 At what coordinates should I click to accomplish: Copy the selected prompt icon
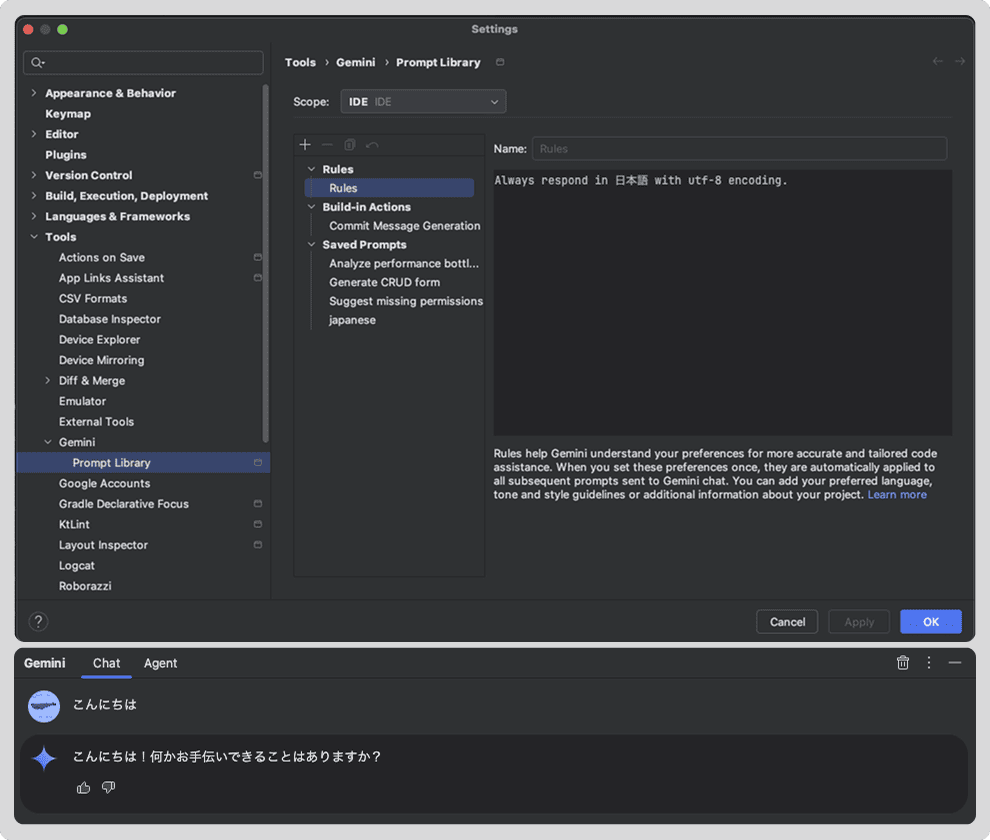pyautogui.click(x=350, y=145)
